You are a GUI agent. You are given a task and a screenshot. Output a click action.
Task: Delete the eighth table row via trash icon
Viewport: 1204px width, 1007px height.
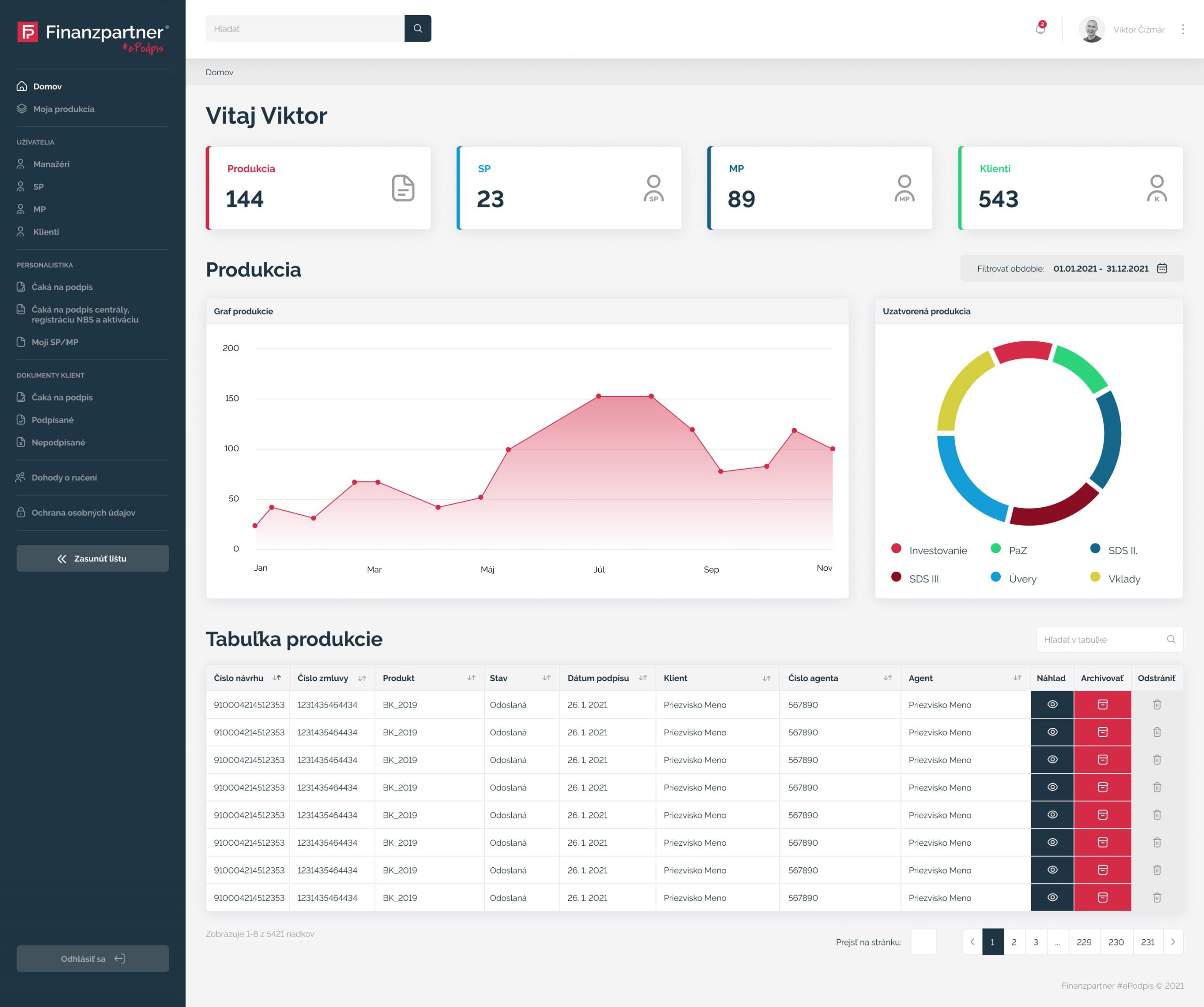pos(1157,897)
